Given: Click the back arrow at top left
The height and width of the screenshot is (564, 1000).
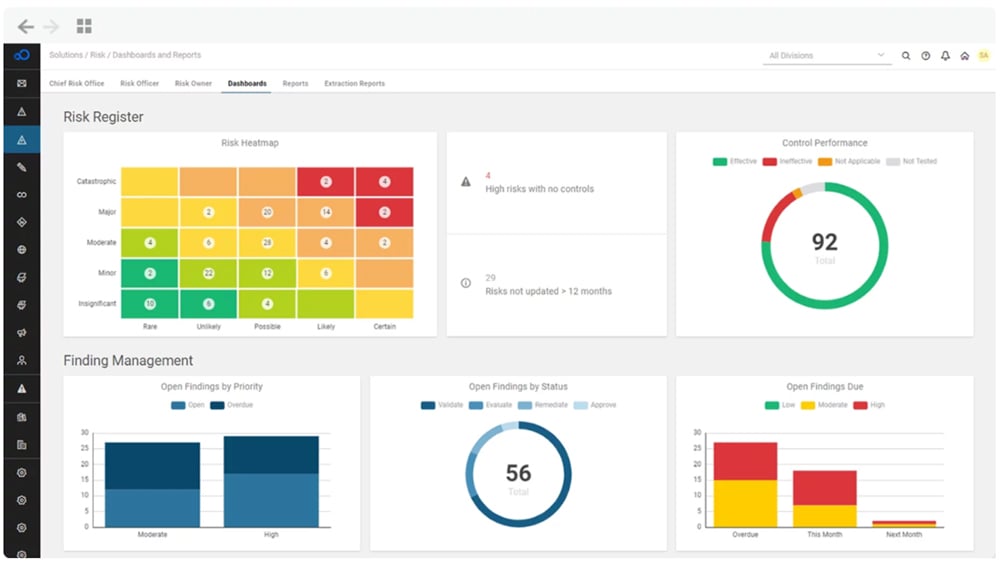Looking at the screenshot, I should tap(26, 26).
